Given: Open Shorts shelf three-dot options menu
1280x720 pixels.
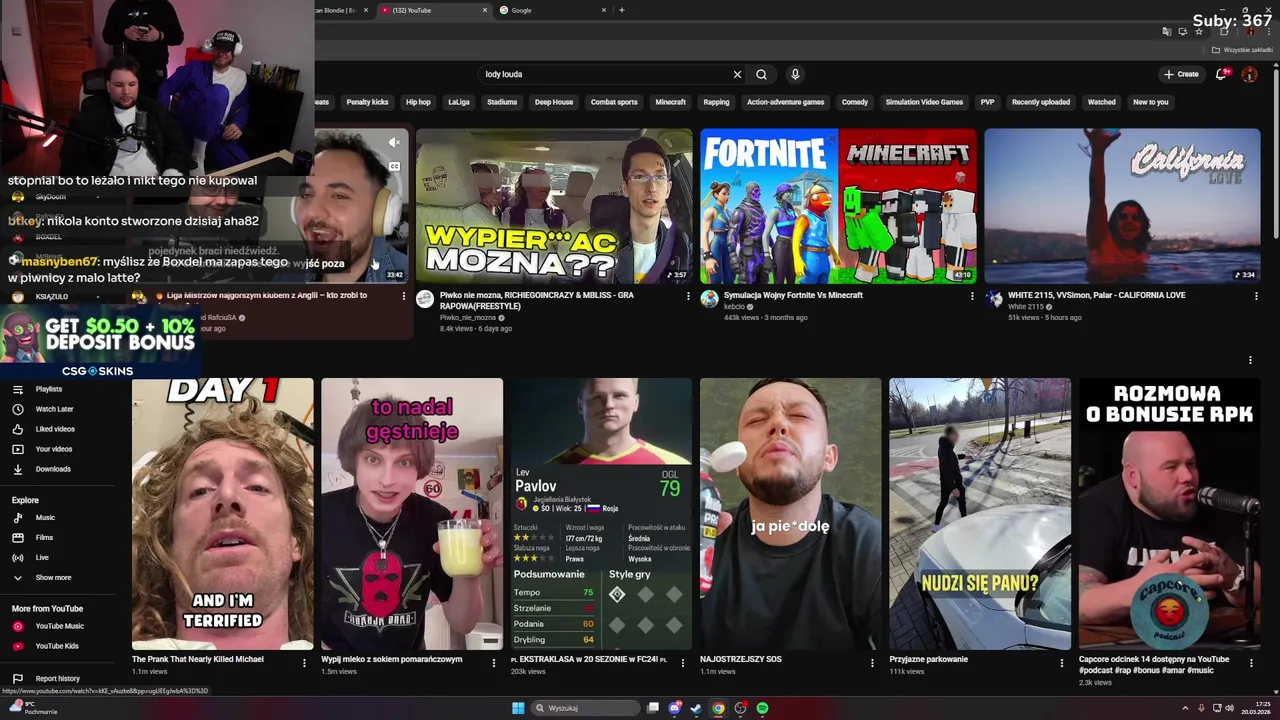Looking at the screenshot, I should pos(1250,360).
